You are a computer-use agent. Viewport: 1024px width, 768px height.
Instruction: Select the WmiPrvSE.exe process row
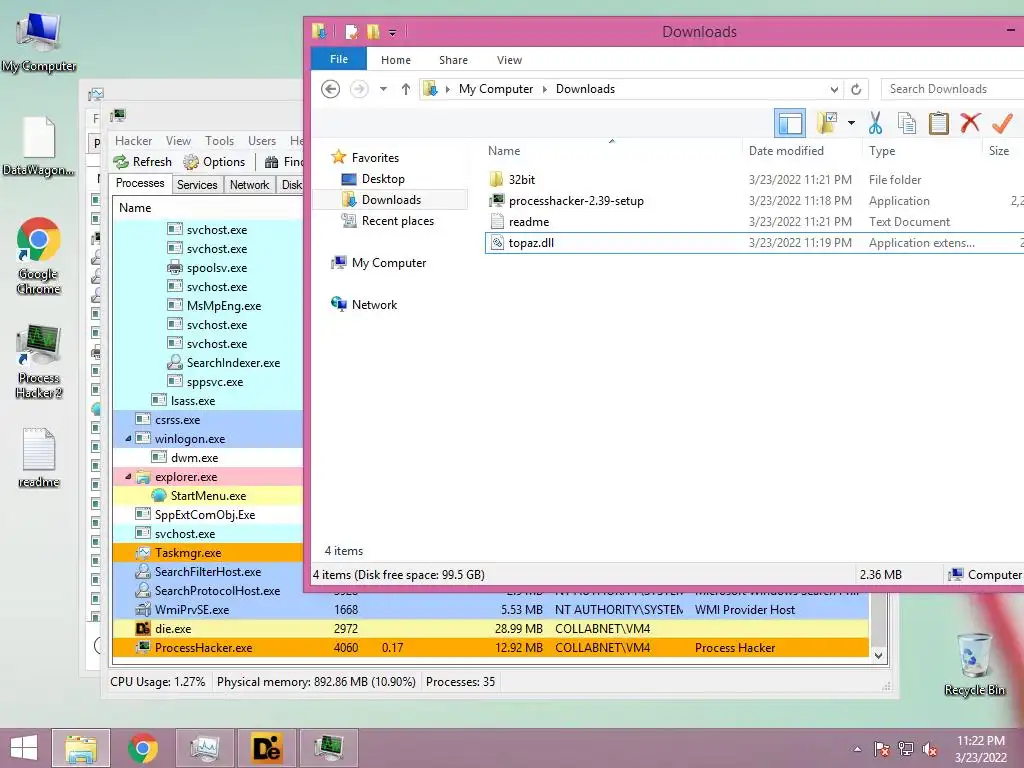pos(490,610)
